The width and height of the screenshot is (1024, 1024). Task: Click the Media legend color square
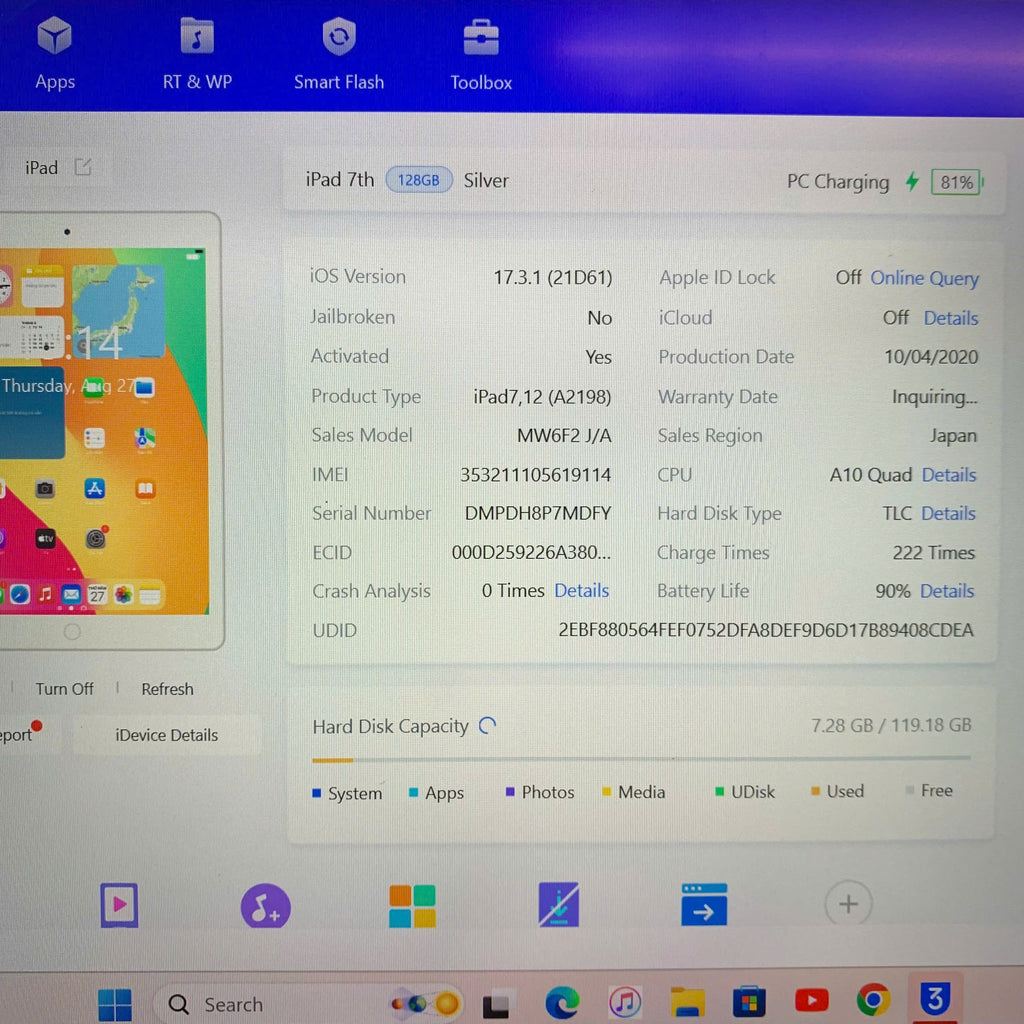click(607, 792)
